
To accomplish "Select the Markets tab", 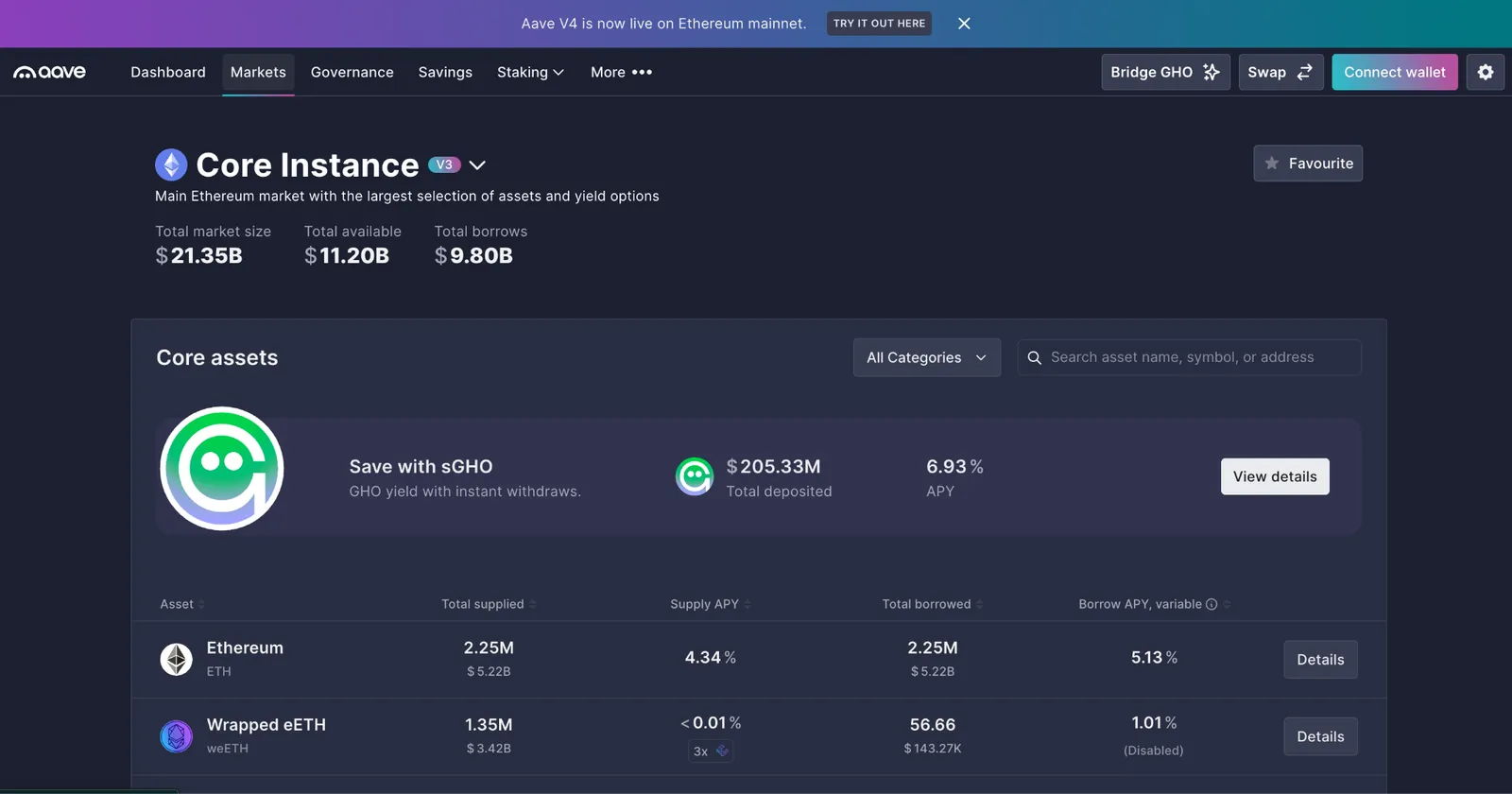I will (258, 72).
